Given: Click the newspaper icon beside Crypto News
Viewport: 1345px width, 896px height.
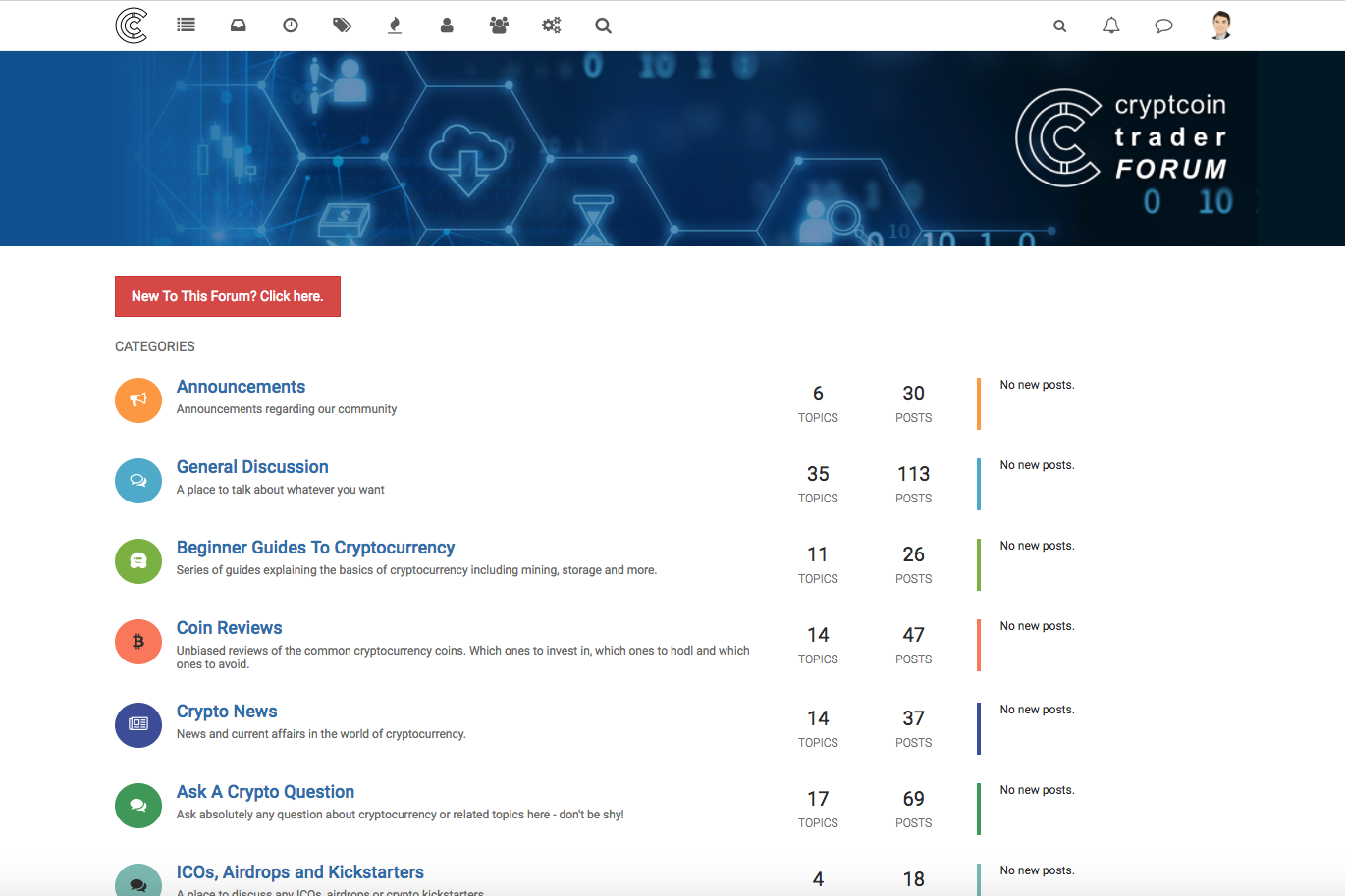Looking at the screenshot, I should (x=137, y=724).
